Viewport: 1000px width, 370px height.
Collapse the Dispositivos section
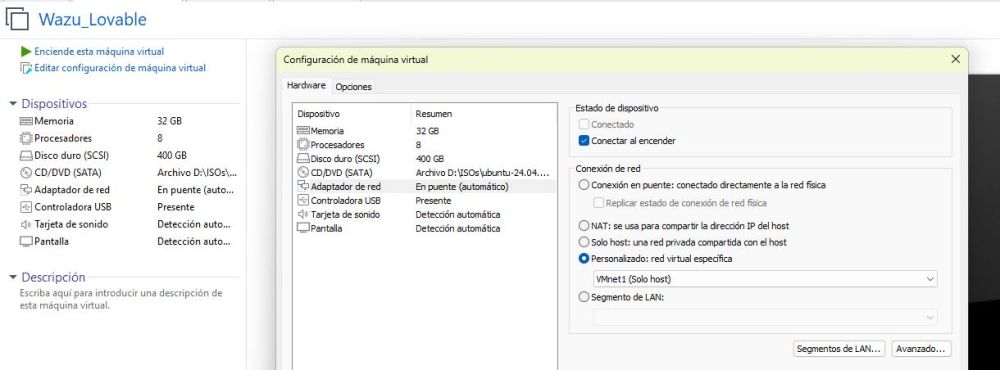[13, 104]
